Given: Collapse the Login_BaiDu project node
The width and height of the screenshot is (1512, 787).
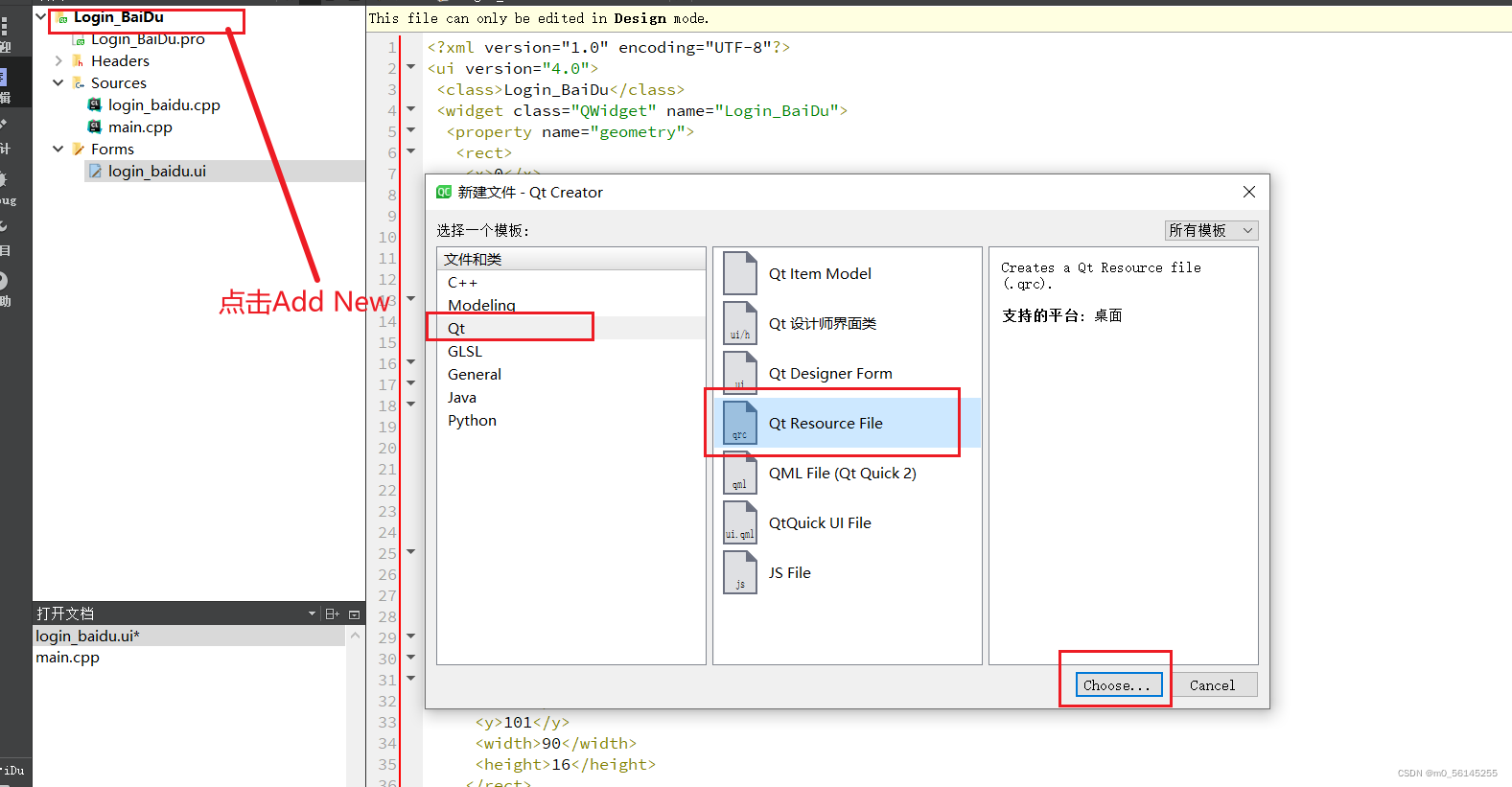Looking at the screenshot, I should pos(41,16).
